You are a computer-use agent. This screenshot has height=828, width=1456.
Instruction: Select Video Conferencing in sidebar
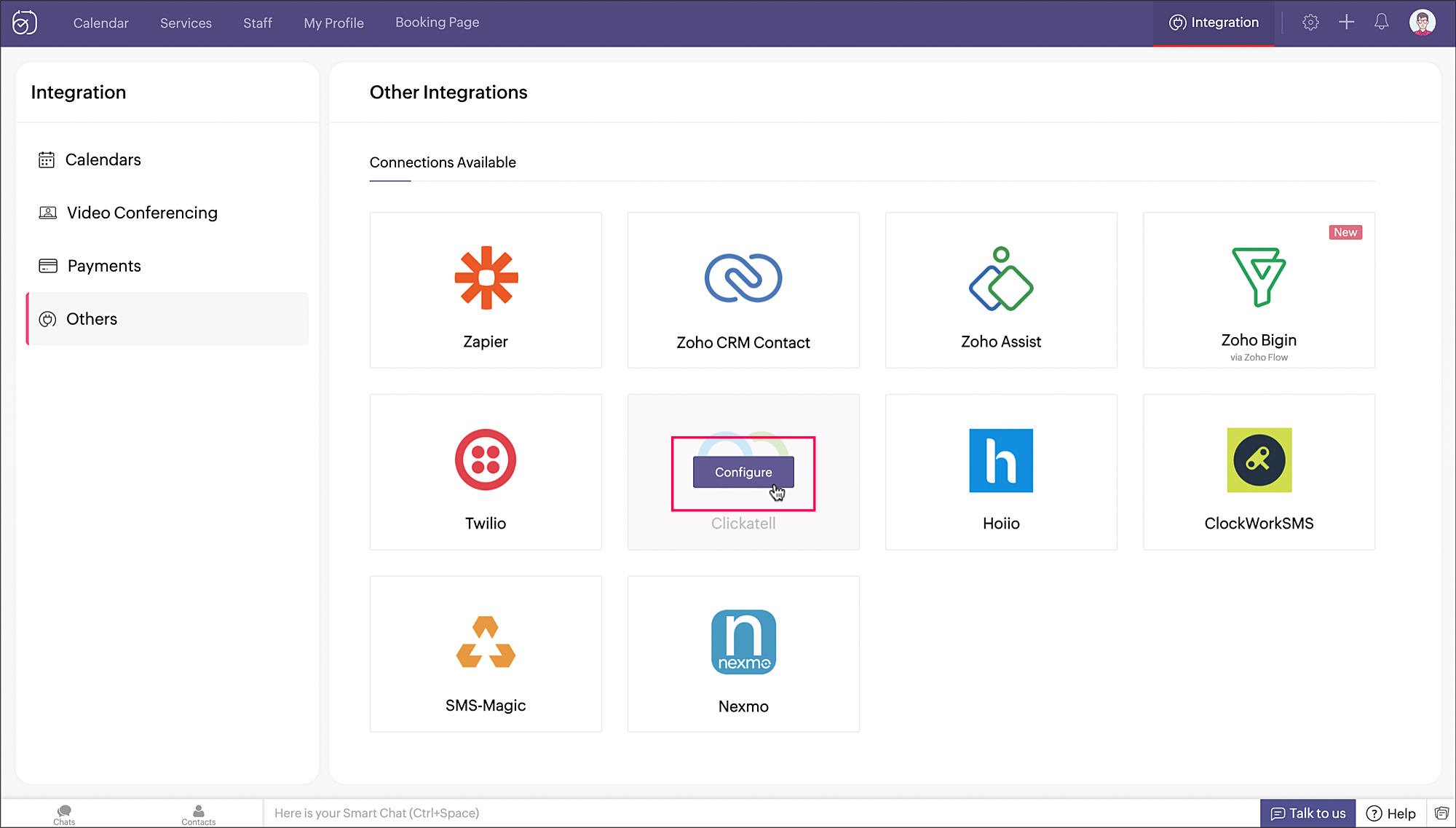167,213
